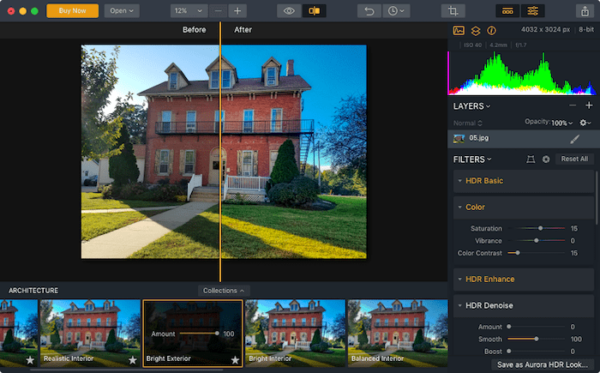
Task: Open the image info icon
Action: click(x=491, y=30)
